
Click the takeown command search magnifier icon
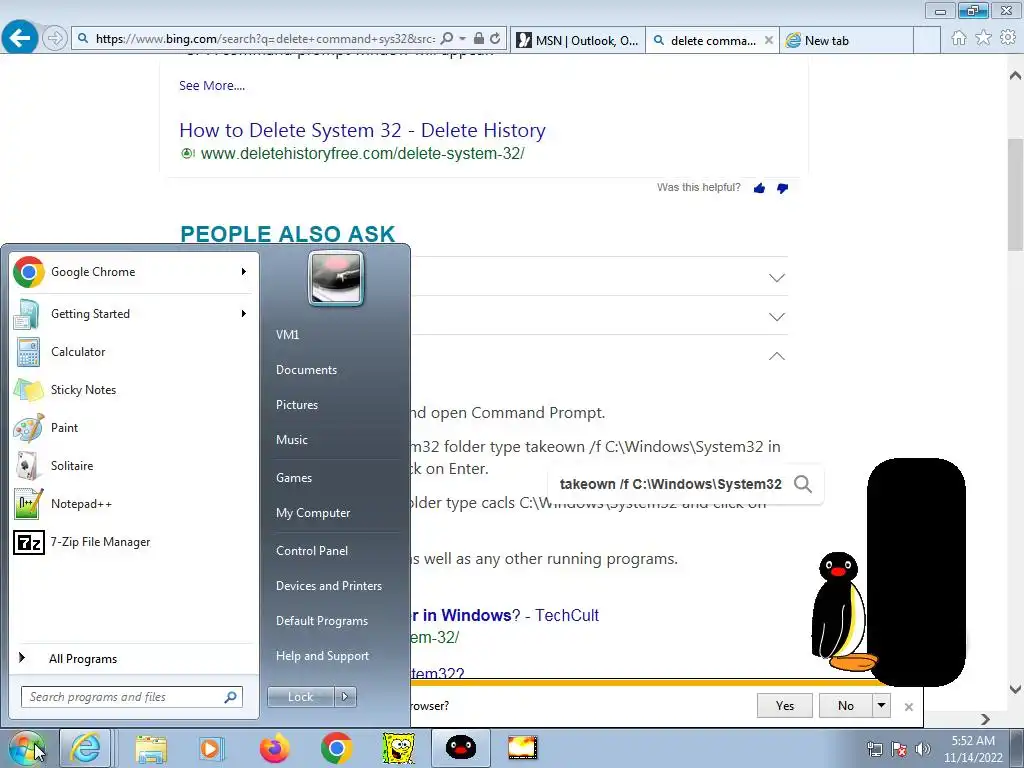pos(803,484)
